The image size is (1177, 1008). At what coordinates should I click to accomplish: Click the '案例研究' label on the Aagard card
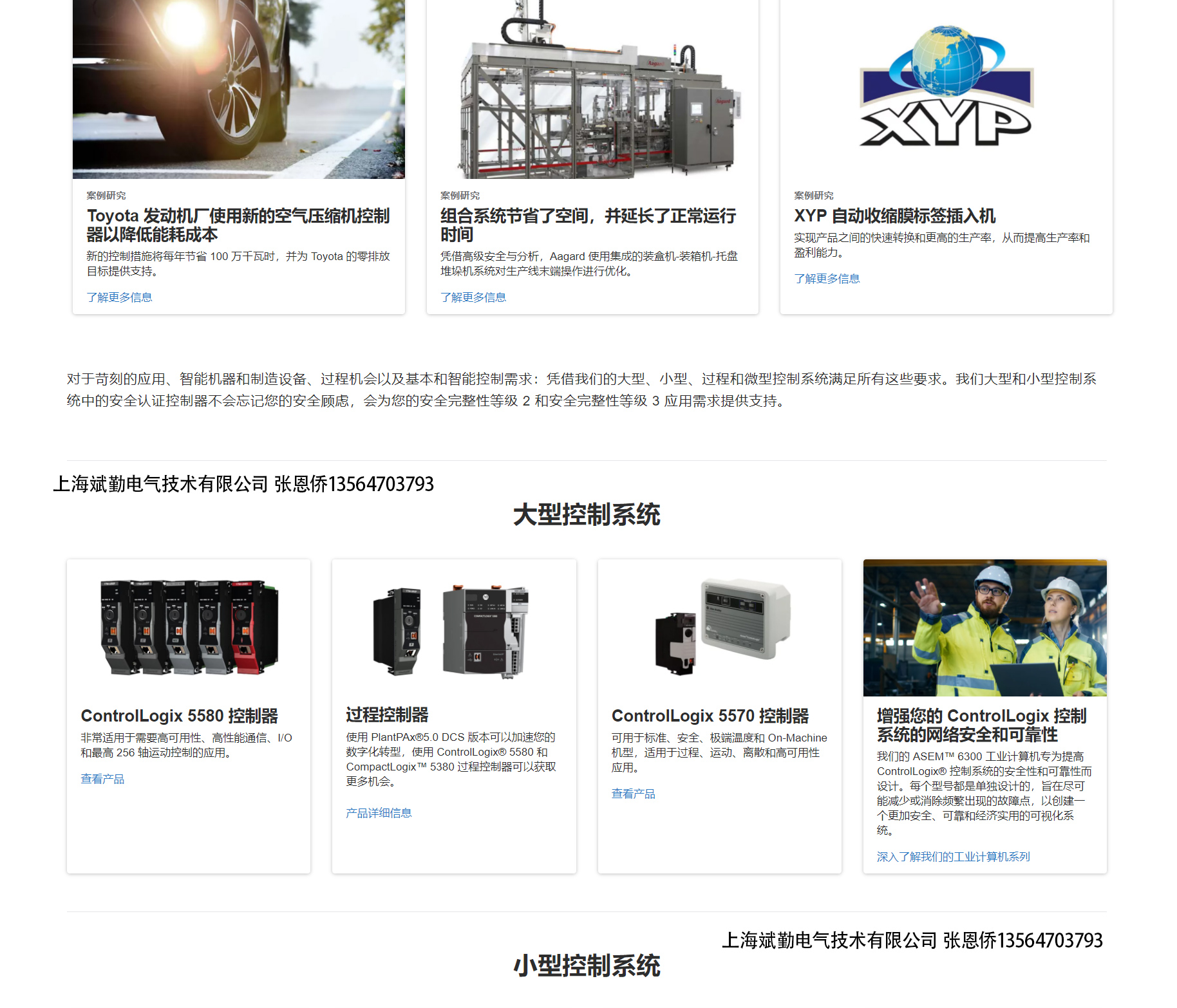[x=460, y=195]
